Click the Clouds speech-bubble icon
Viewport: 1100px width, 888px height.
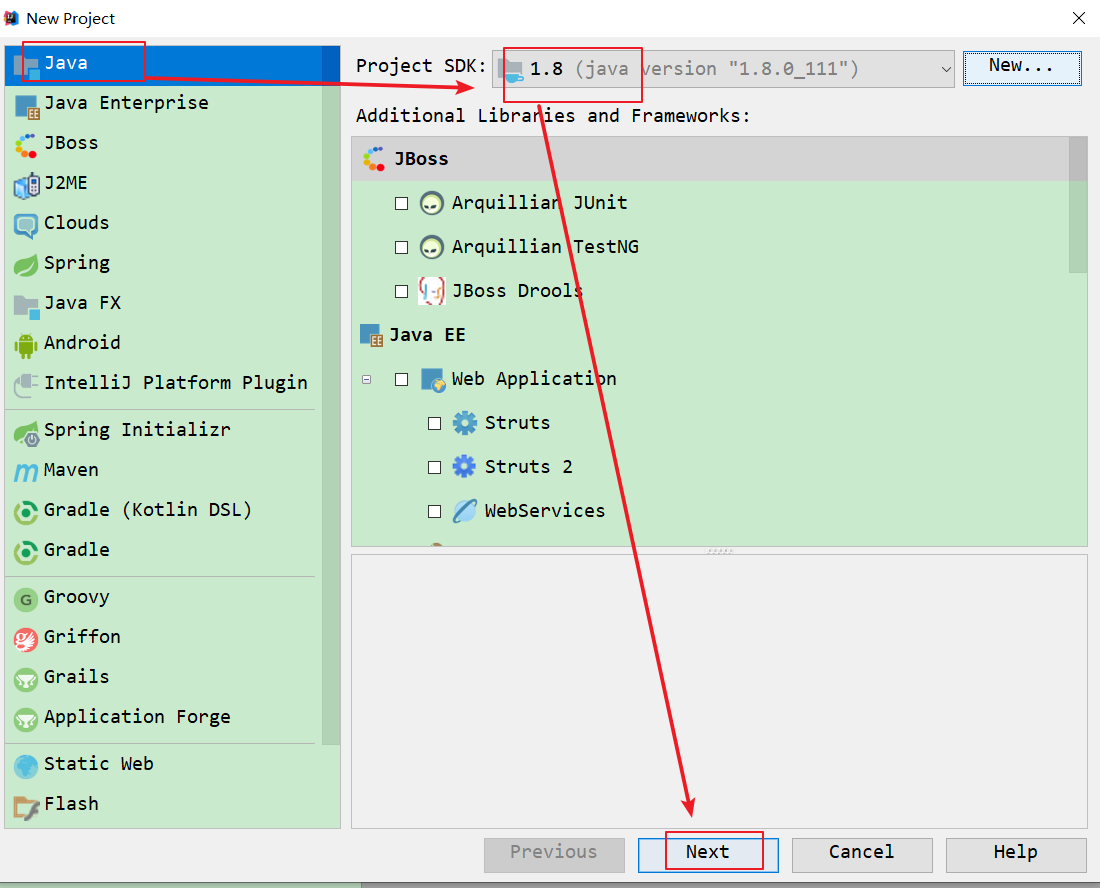[x=26, y=226]
